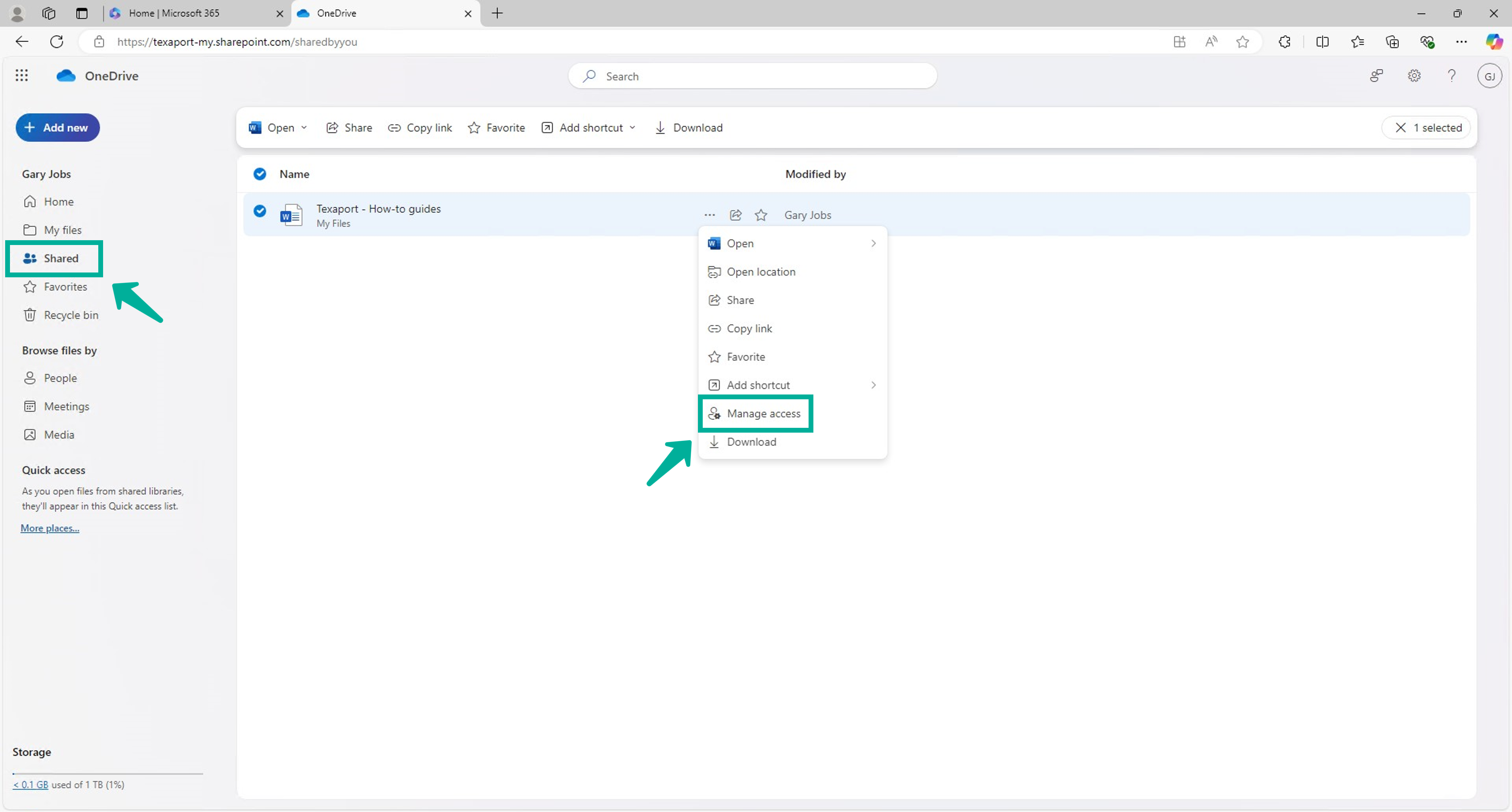Favorite the file using its star icon

(x=761, y=215)
